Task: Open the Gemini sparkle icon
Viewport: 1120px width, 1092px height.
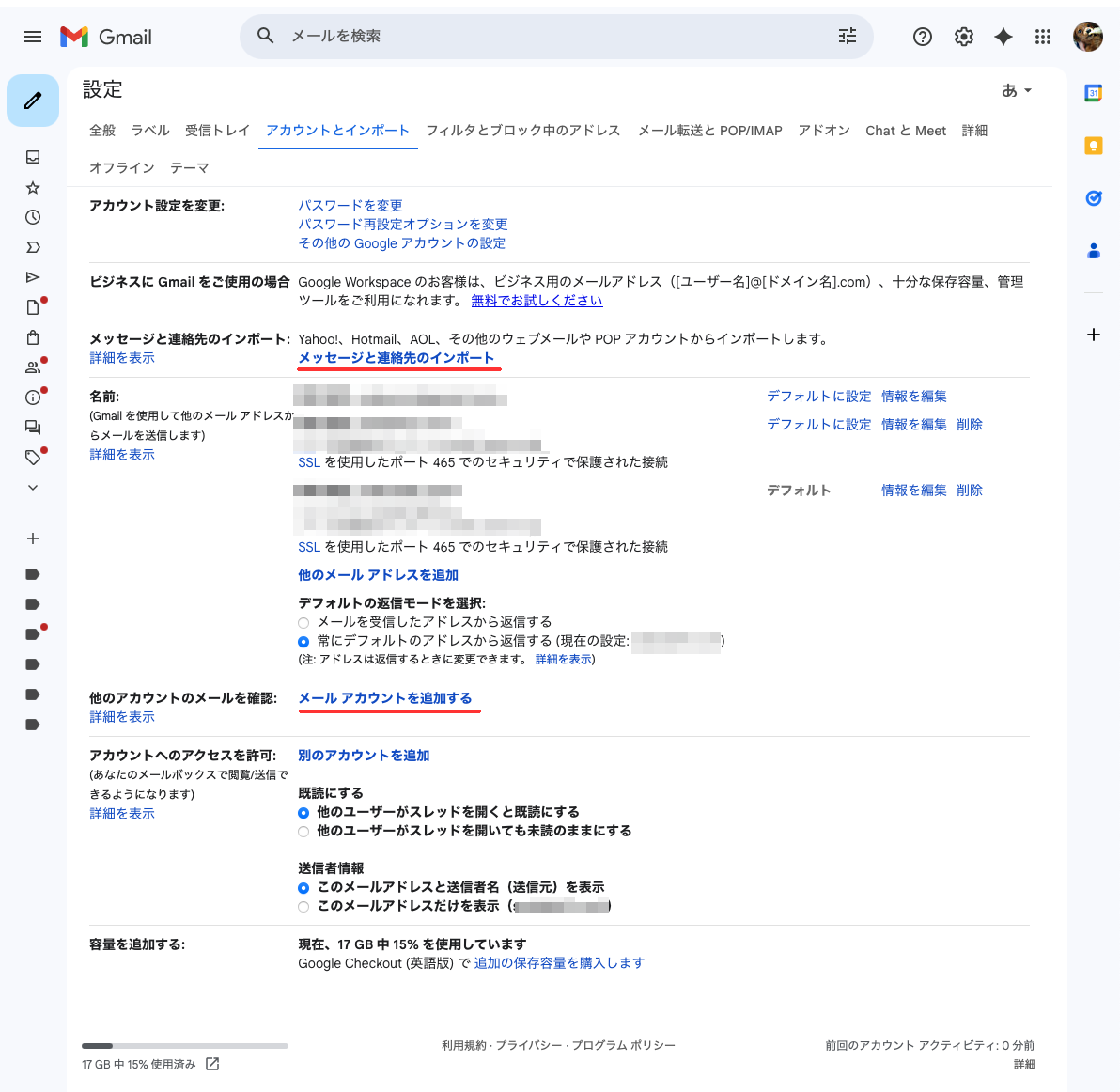Action: tap(1003, 37)
